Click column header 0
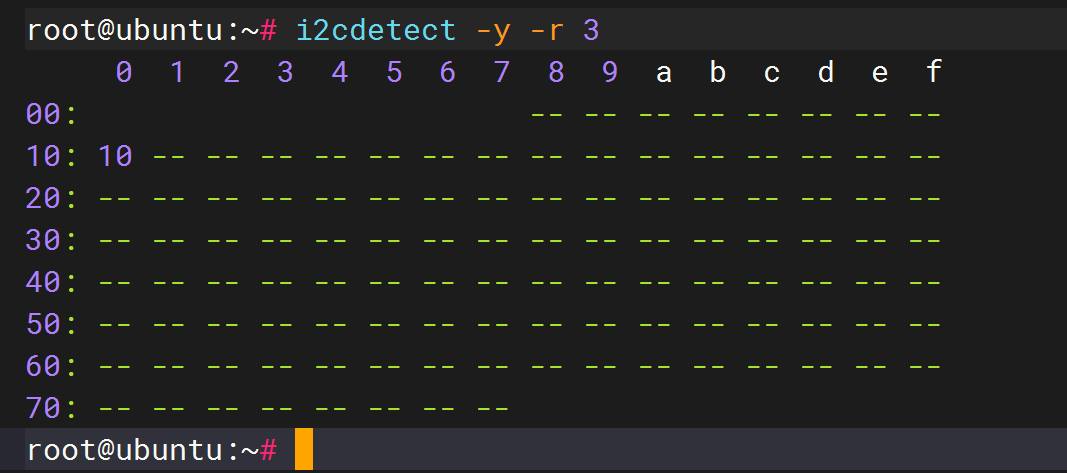1067x473 pixels. [x=123, y=72]
